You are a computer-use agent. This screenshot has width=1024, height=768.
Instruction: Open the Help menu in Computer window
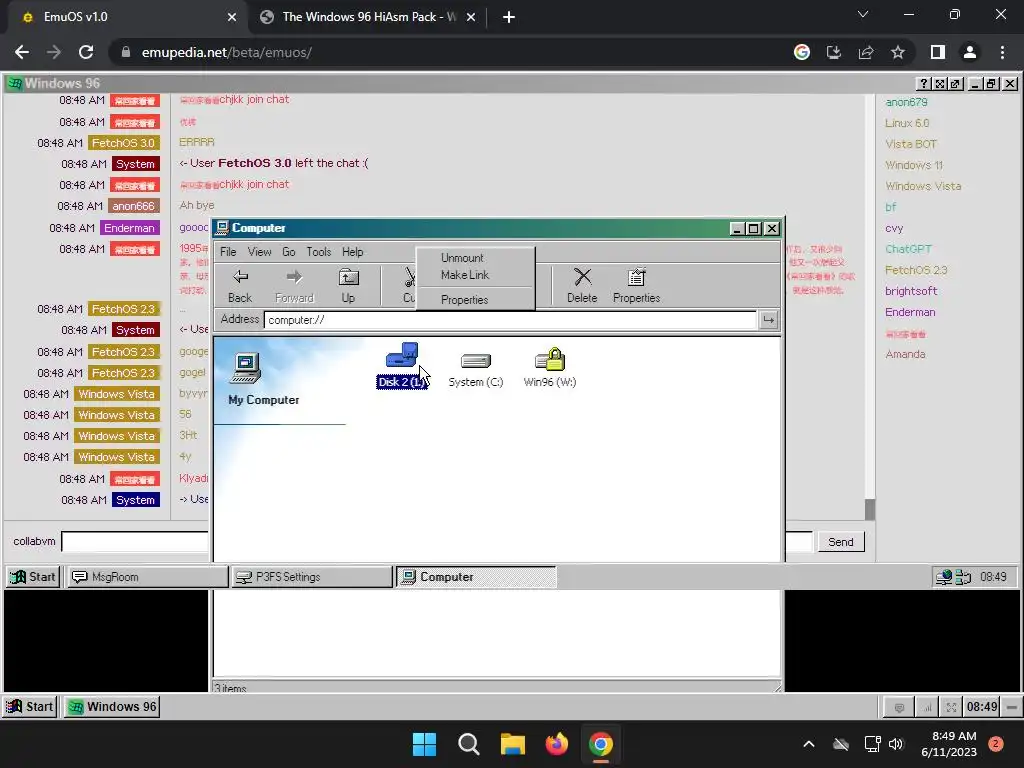[353, 252]
